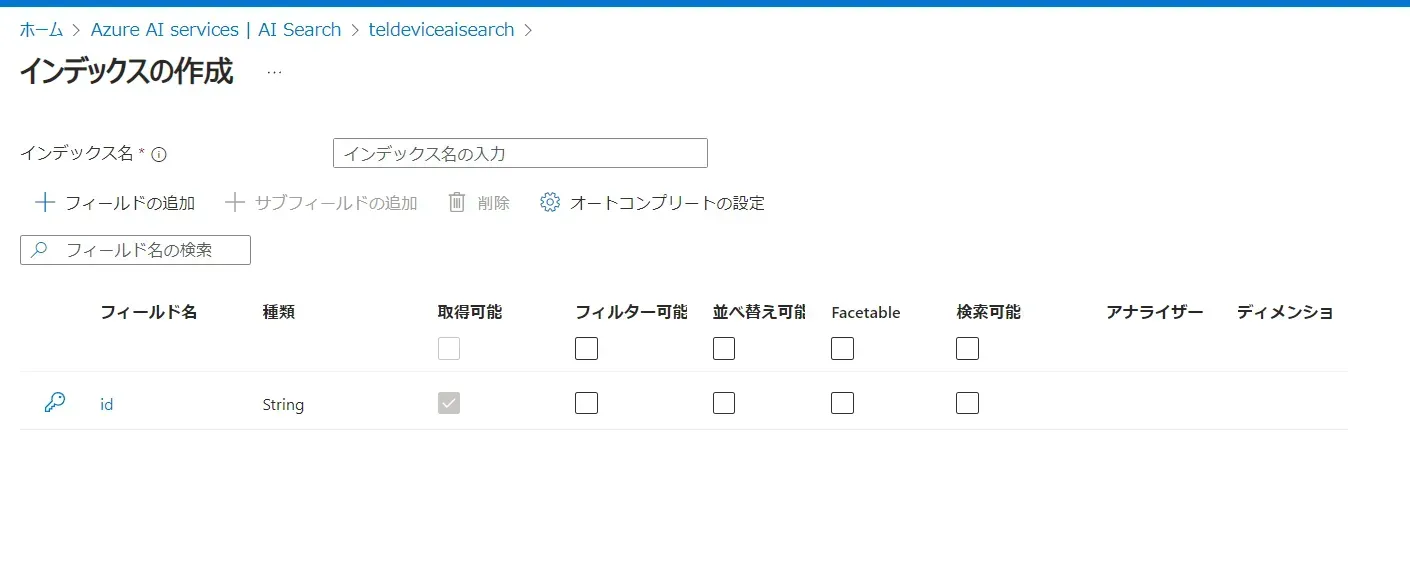Viewport: 1410px width, 584px height.
Task: Navigate to teldeviceaisearch breadcrumb
Action: coord(441,30)
